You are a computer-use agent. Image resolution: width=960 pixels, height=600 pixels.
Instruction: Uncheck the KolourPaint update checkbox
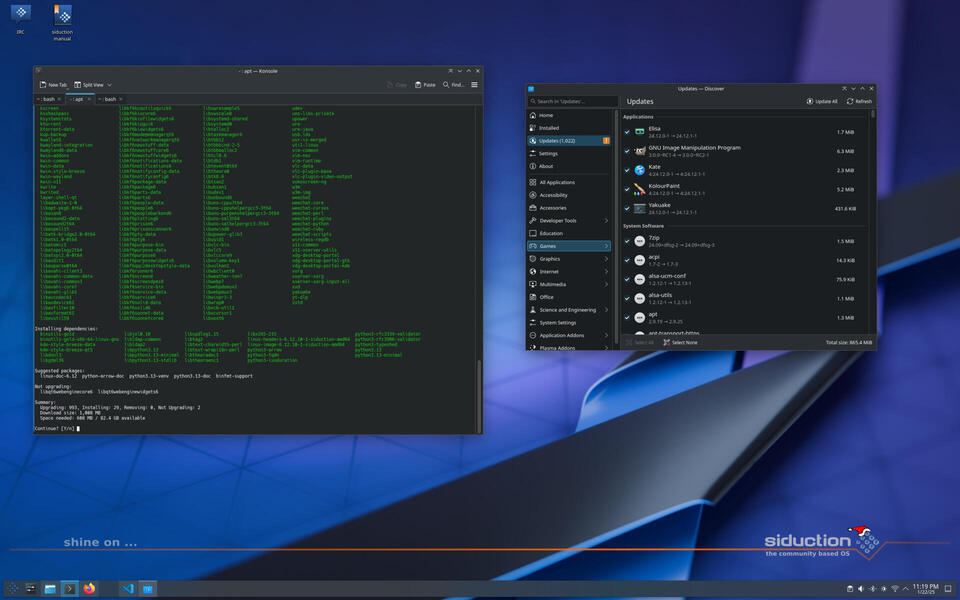click(x=627, y=189)
